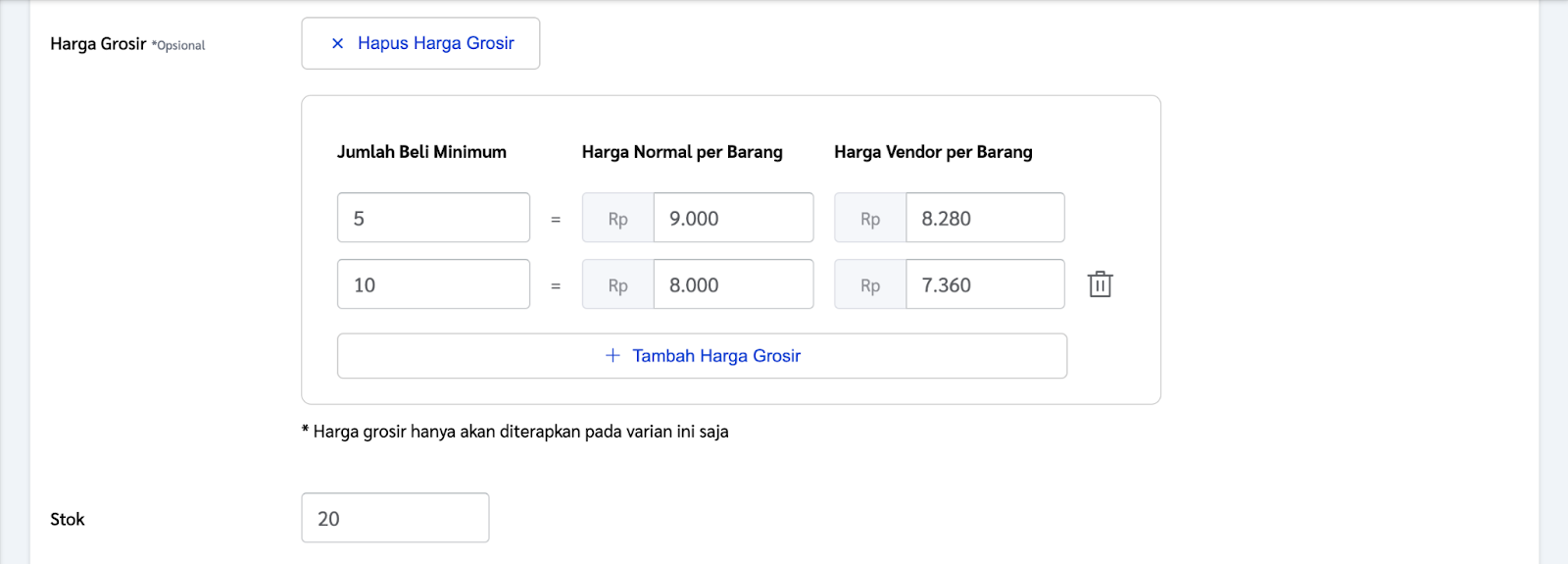The width and height of the screenshot is (1568, 564).
Task: Select the normal price field showing 9.000
Action: [733, 218]
